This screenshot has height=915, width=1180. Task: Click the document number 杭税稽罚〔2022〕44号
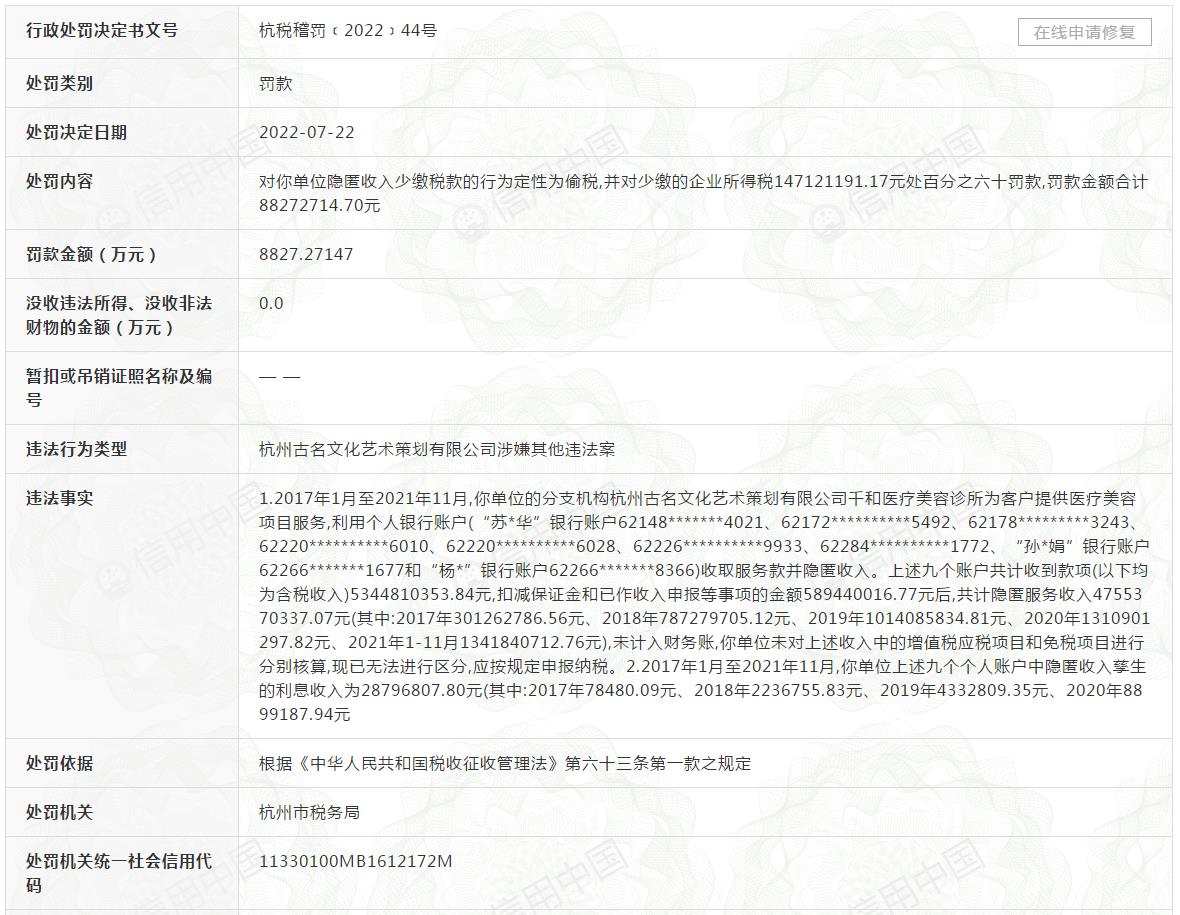click(x=348, y=31)
